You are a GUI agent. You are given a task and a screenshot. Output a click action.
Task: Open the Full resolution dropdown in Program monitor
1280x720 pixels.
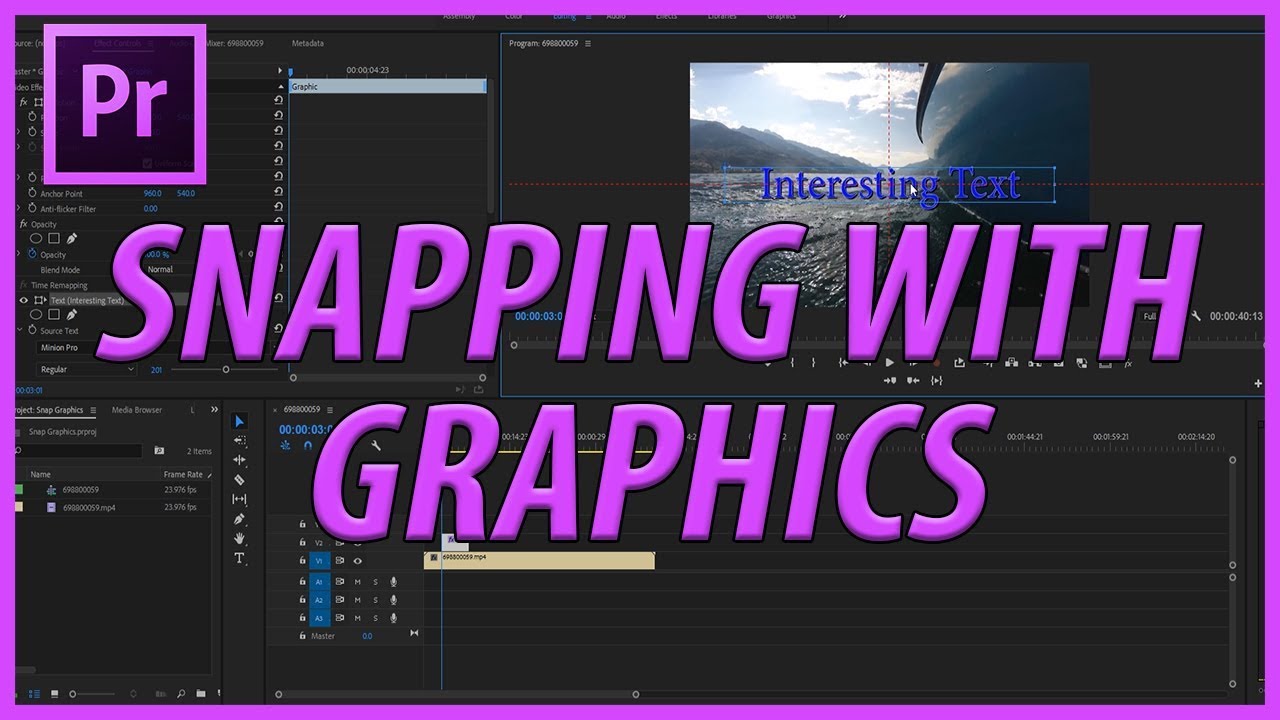click(x=1148, y=315)
